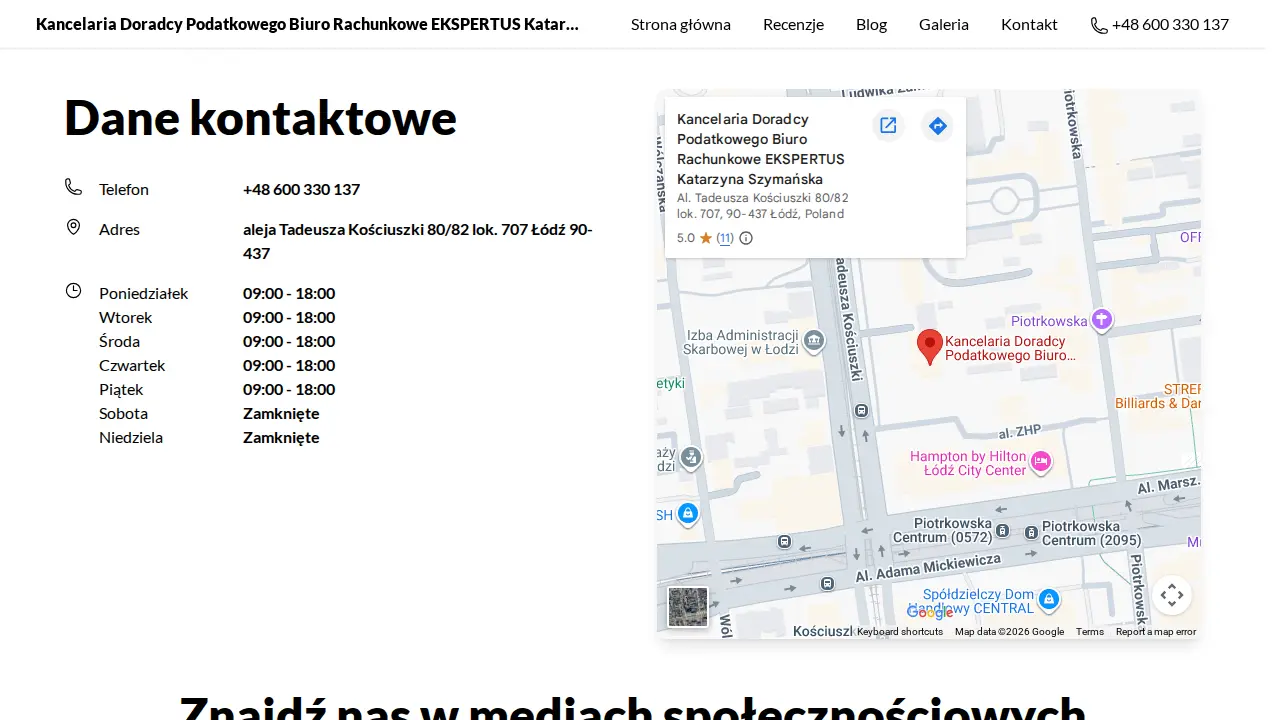Image resolution: width=1280 pixels, height=720 pixels.
Task: Switch to satellite imagery thumbnail
Action: click(688, 607)
